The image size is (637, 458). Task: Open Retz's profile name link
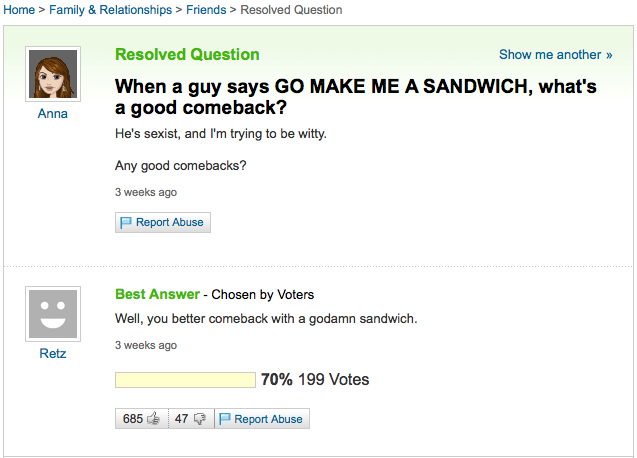(53, 353)
